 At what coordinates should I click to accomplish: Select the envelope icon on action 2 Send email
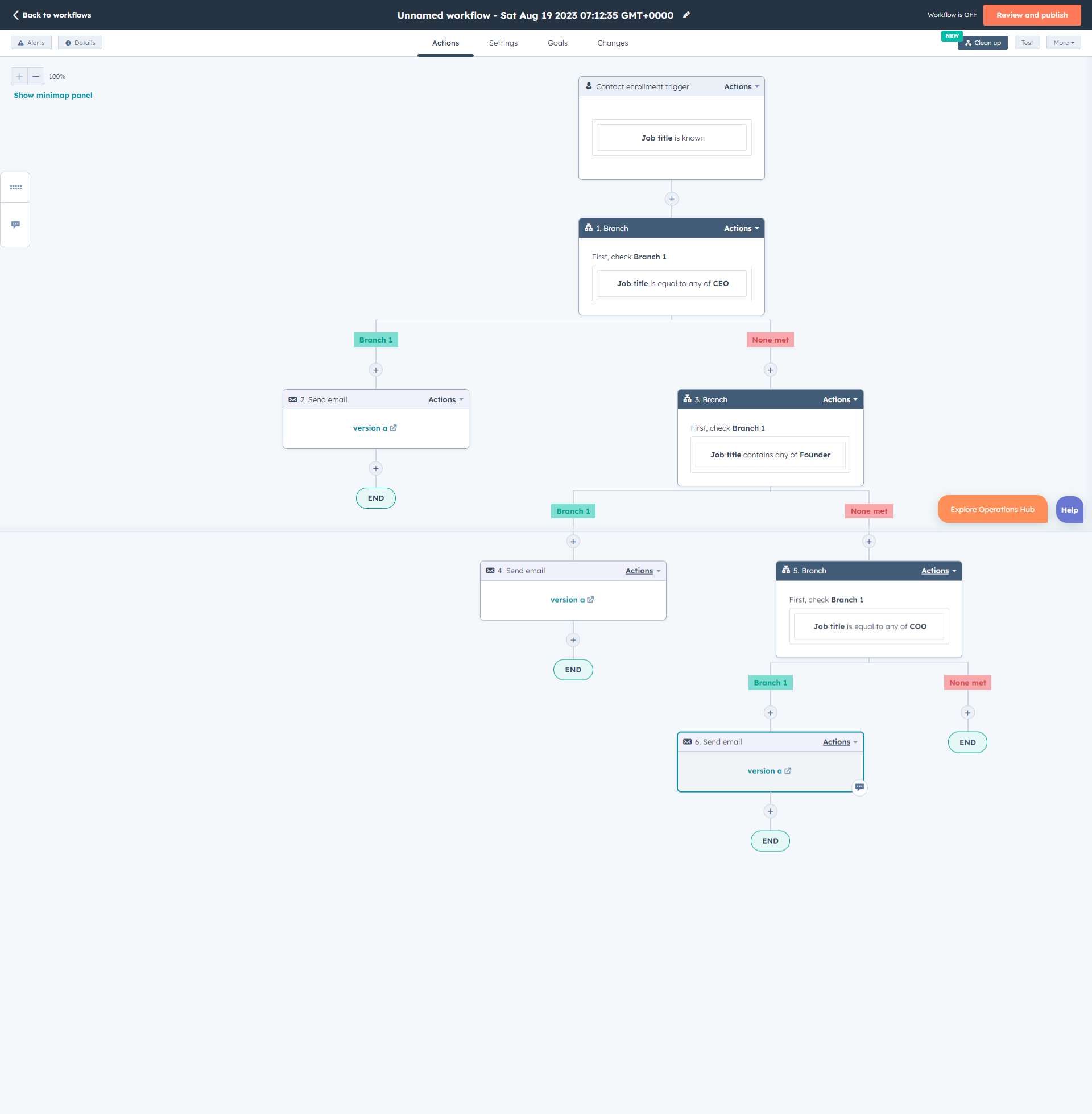click(293, 399)
